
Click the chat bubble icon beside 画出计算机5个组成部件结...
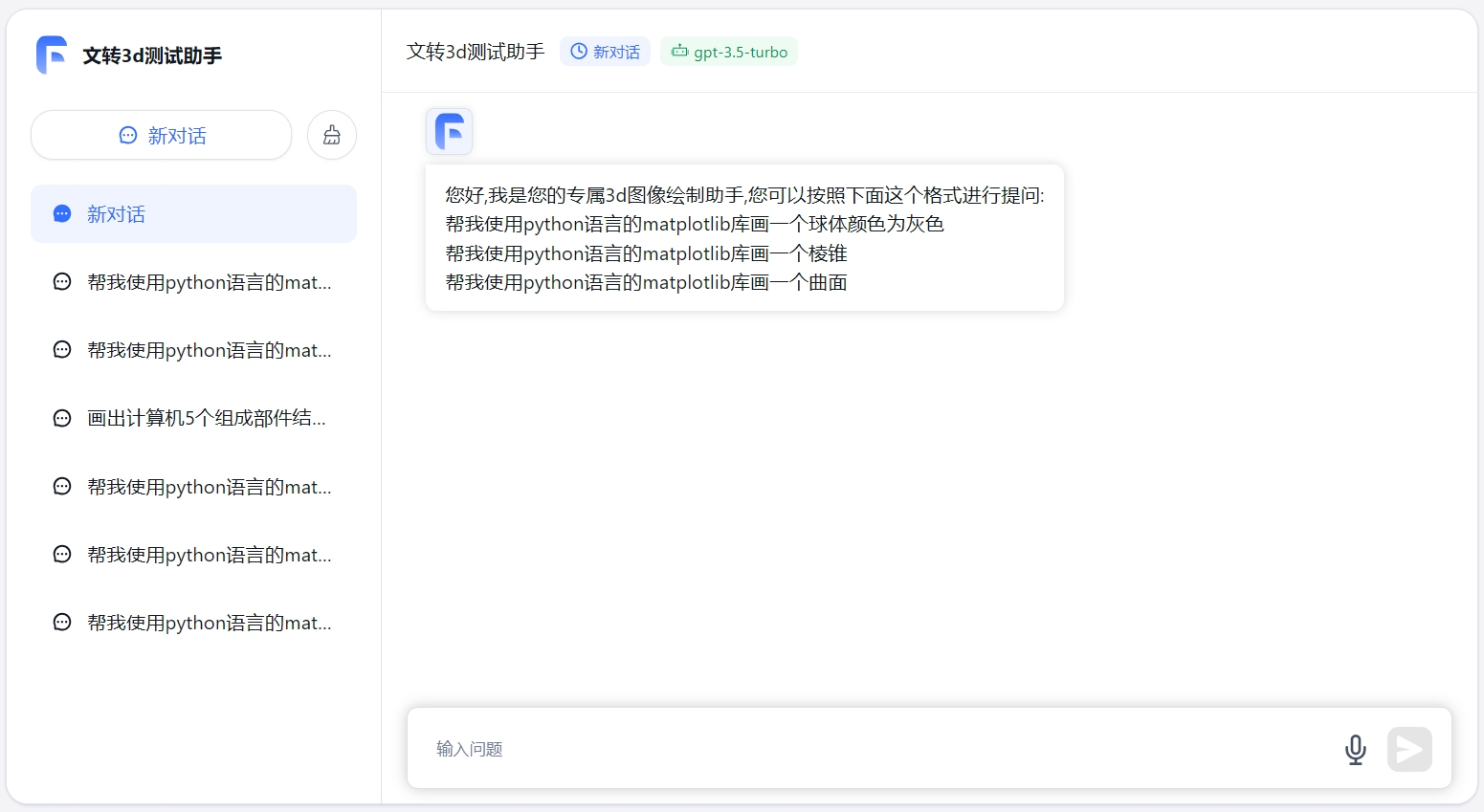pyautogui.click(x=62, y=418)
